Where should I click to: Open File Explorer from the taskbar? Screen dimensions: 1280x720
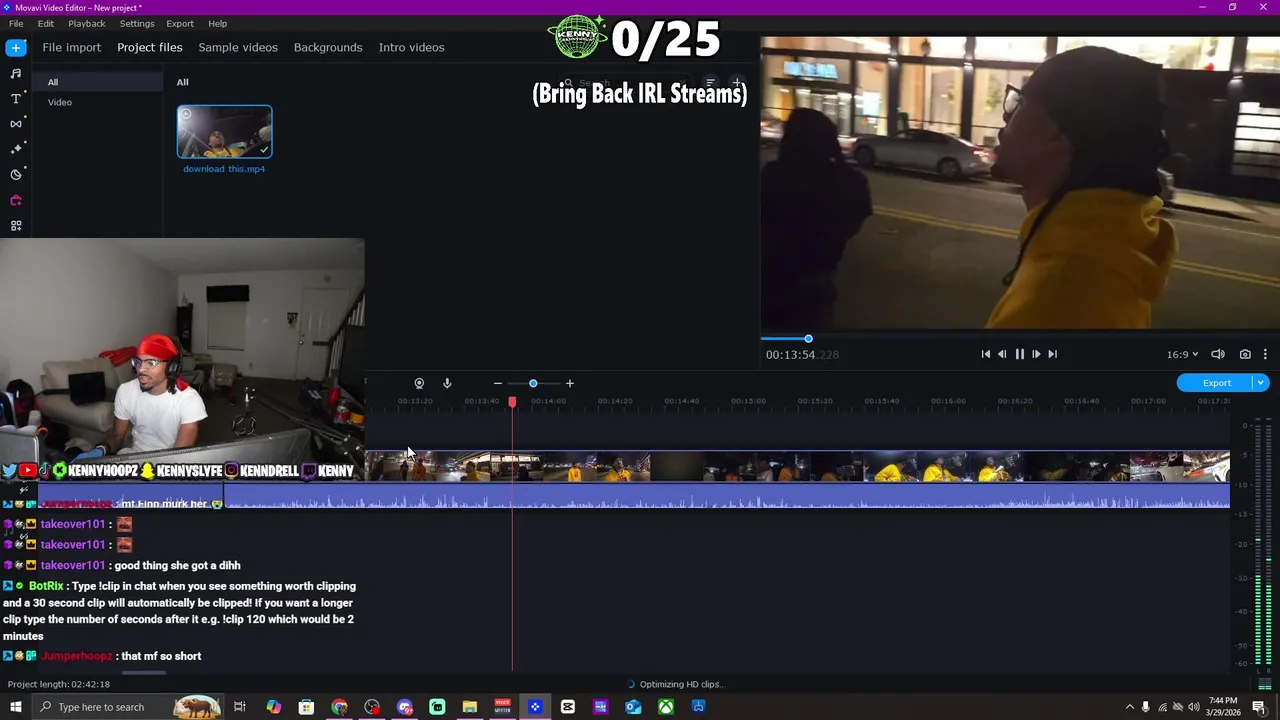tap(470, 707)
